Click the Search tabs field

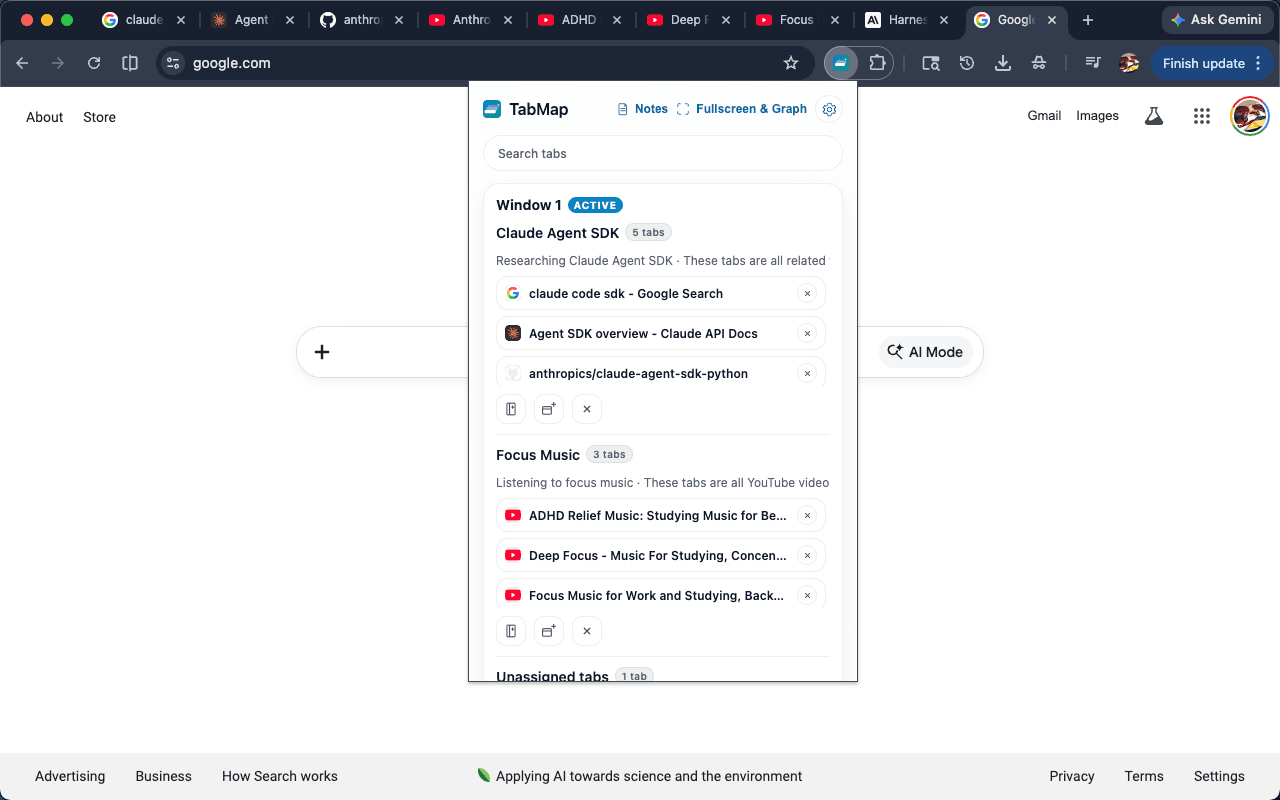click(663, 153)
